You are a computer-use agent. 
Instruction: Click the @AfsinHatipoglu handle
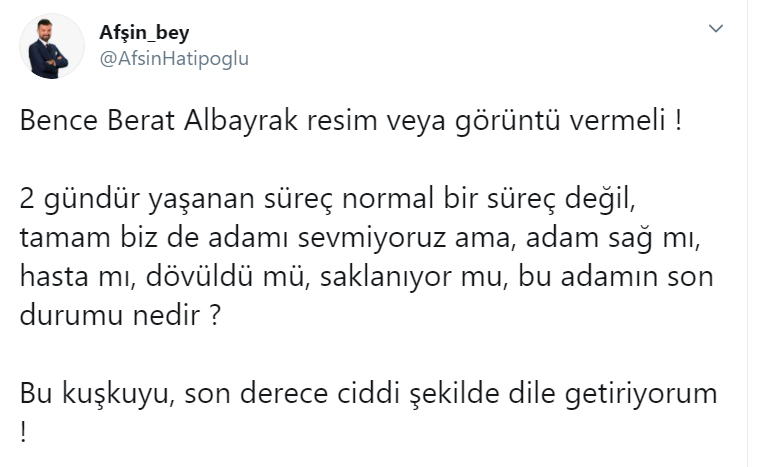[173, 58]
